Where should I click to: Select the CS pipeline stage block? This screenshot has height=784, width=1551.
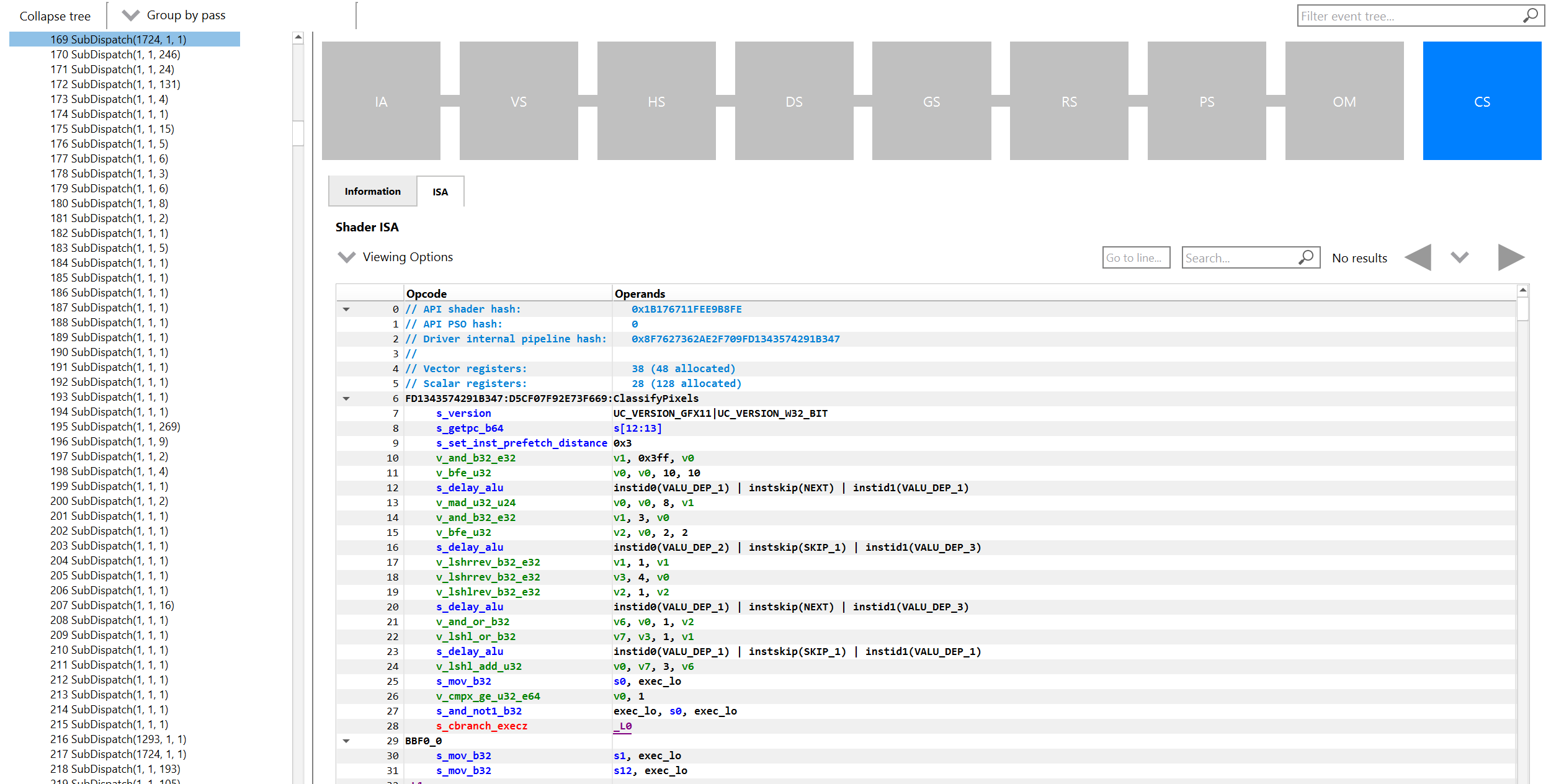pyautogui.click(x=1482, y=101)
